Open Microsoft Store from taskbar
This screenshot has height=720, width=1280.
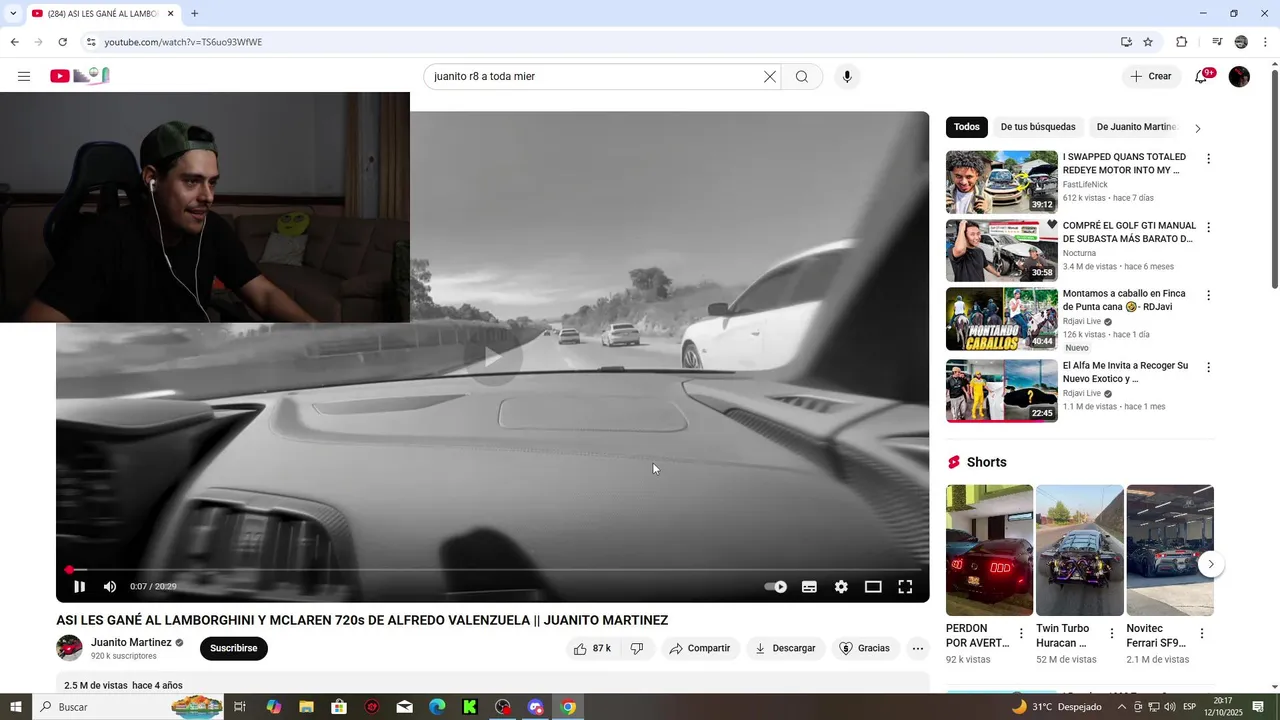pyautogui.click(x=339, y=707)
